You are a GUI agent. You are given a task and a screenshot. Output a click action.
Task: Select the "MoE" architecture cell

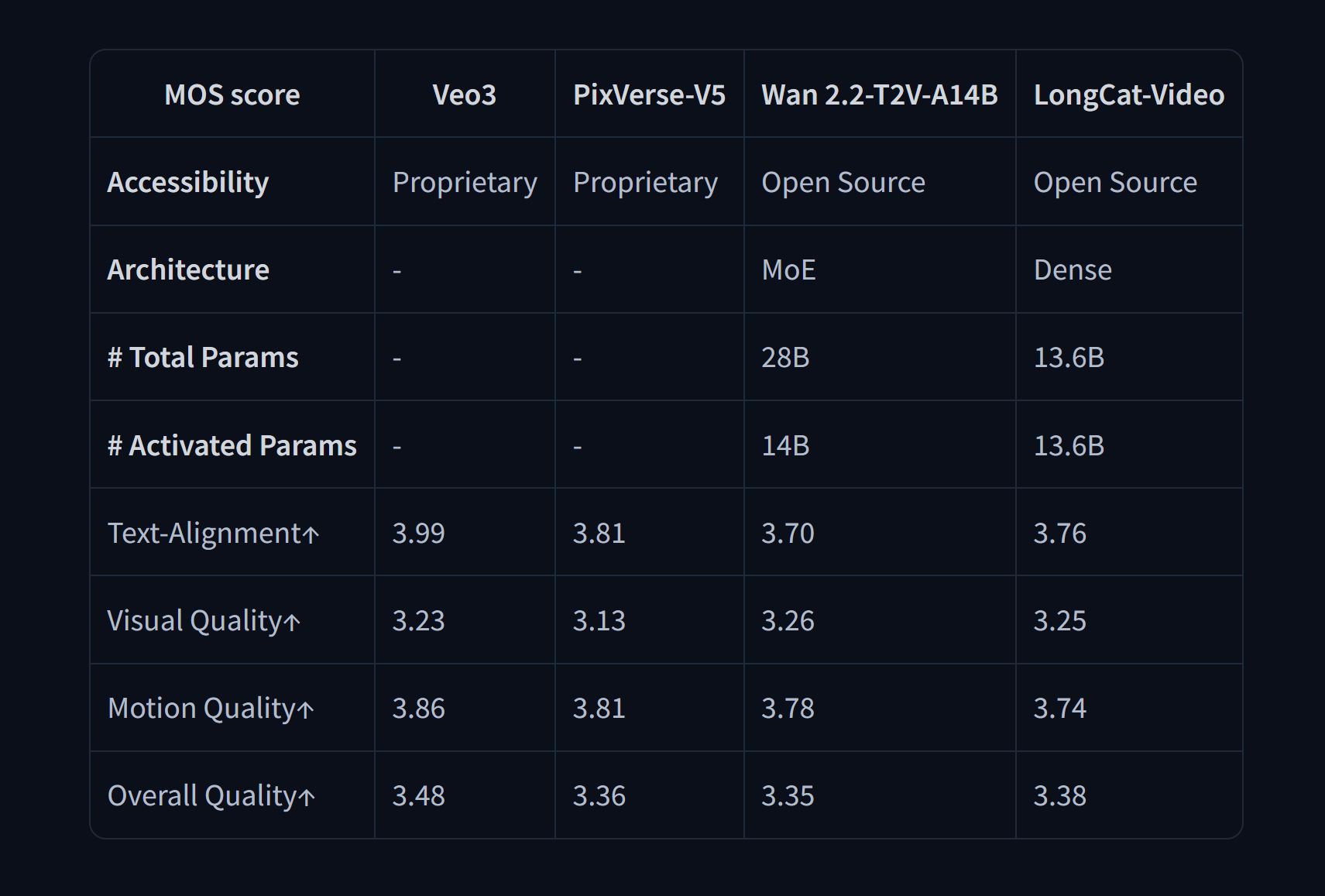(788, 269)
